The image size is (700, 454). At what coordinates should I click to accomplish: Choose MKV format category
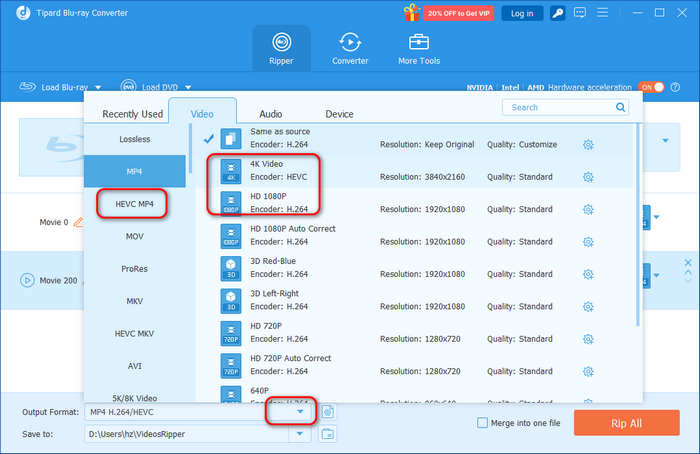pos(135,301)
